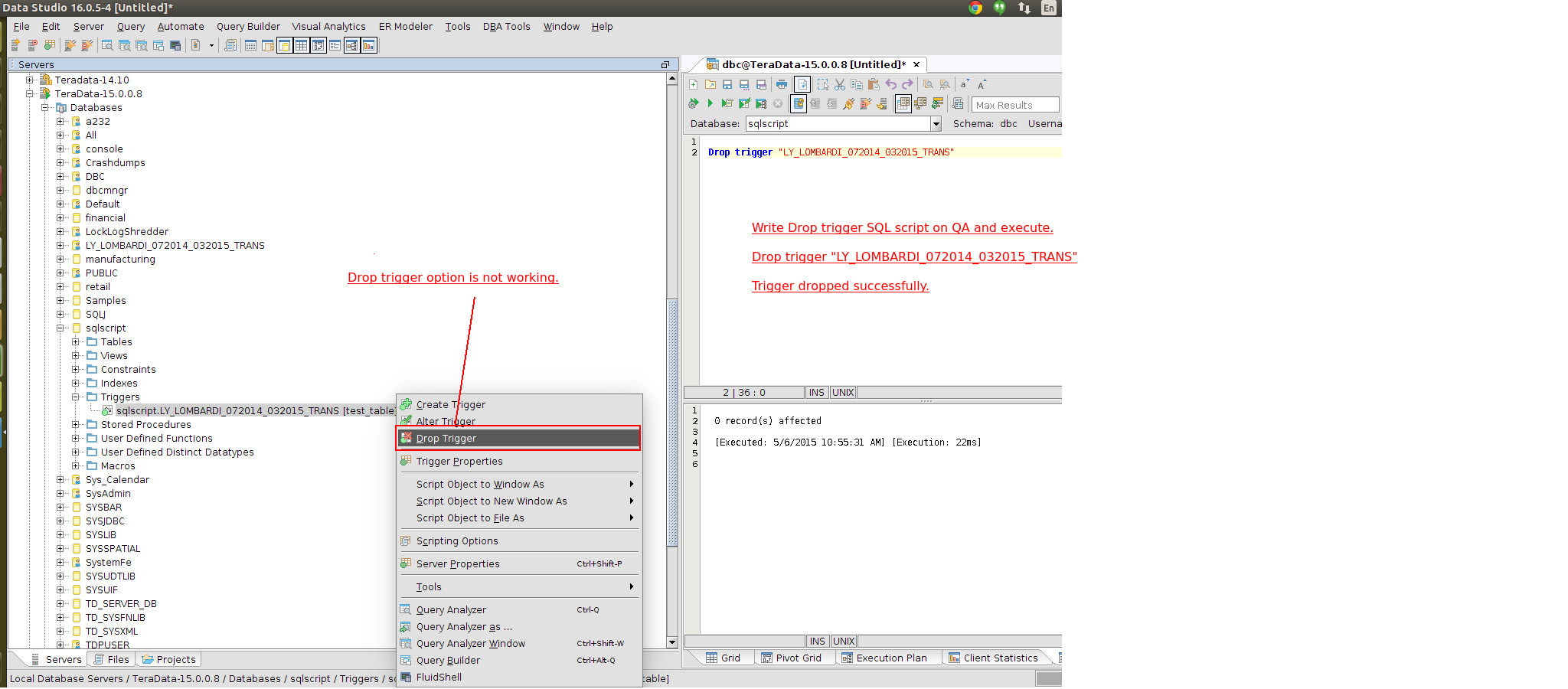1568x689 pixels.
Task: Collapse the Triggers folder
Action: (76, 397)
